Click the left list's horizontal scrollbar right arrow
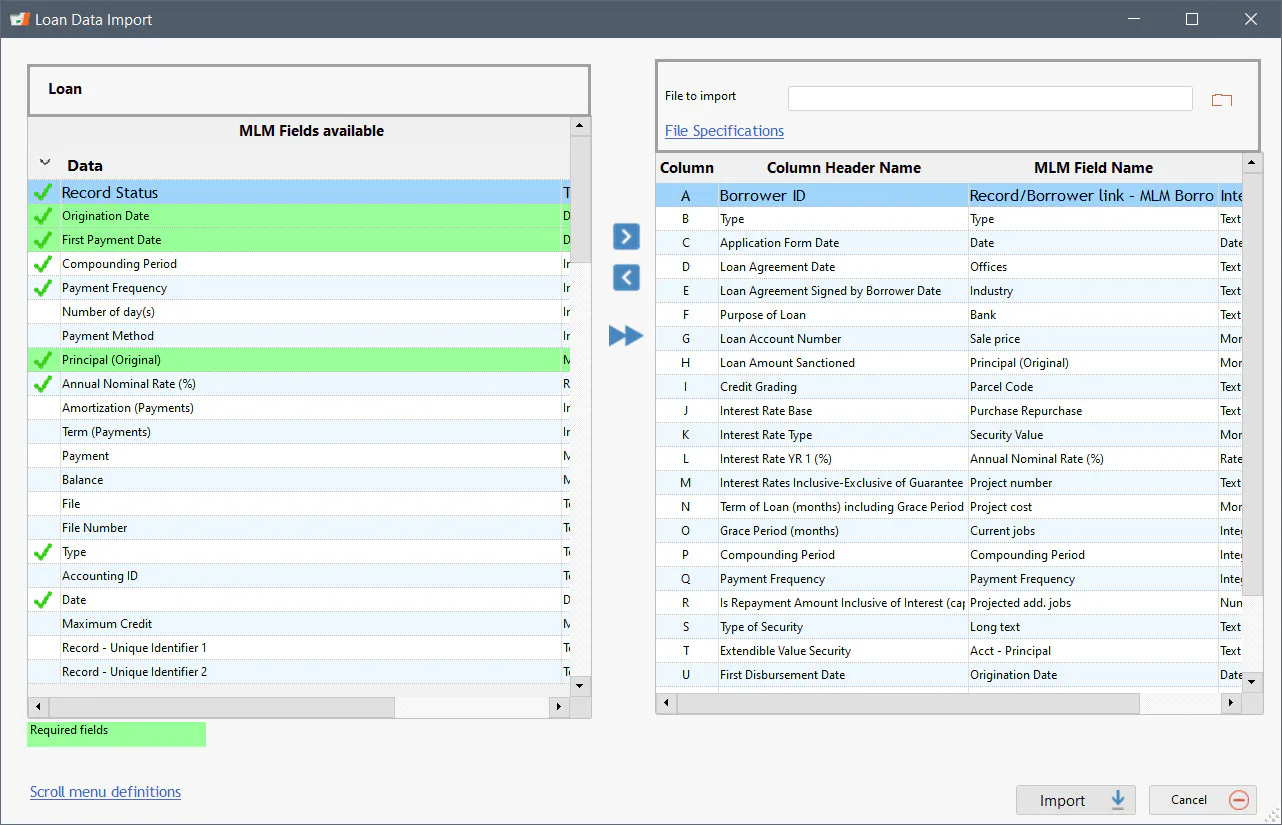 click(560, 707)
